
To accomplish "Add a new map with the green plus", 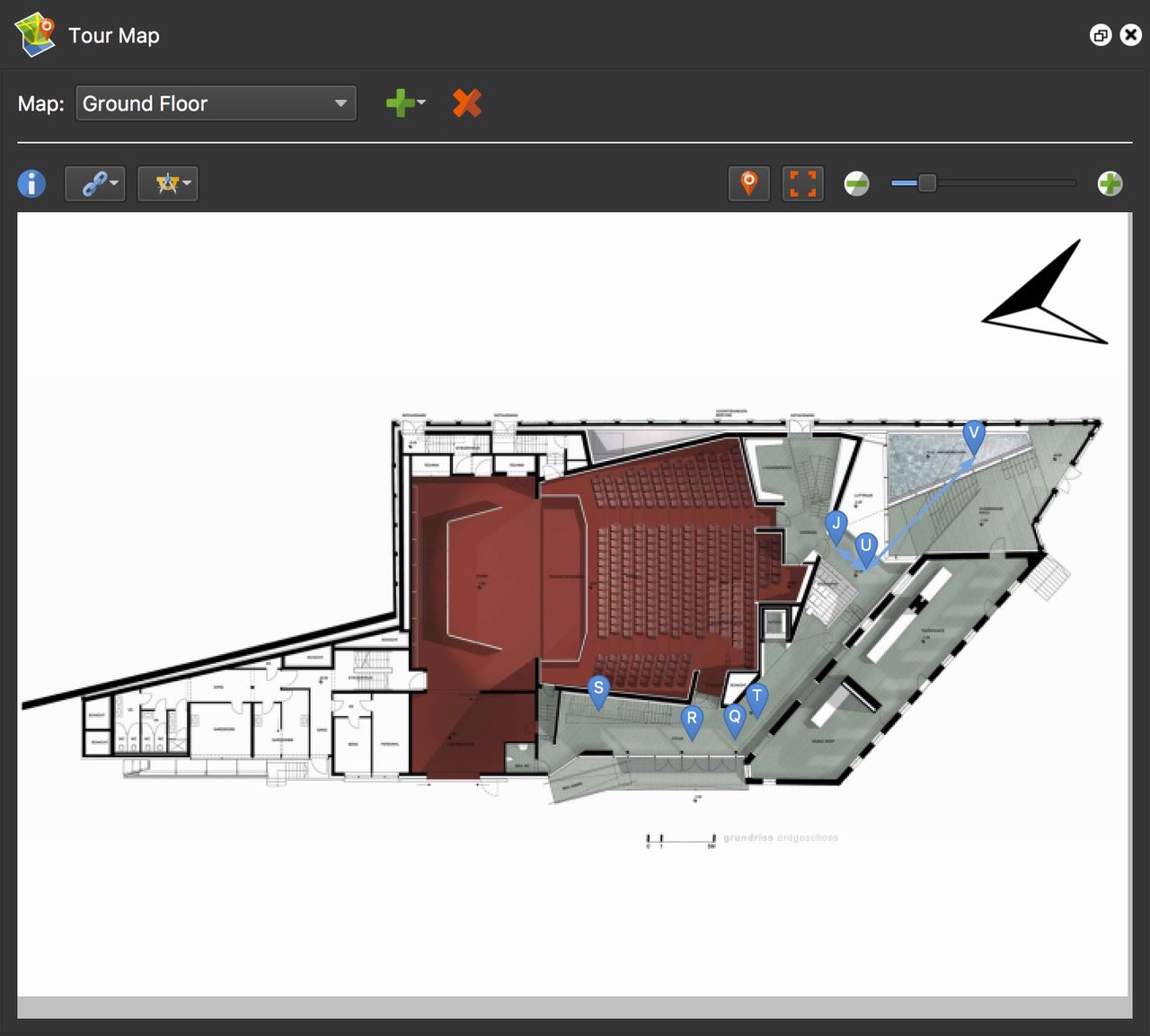I will (400, 102).
